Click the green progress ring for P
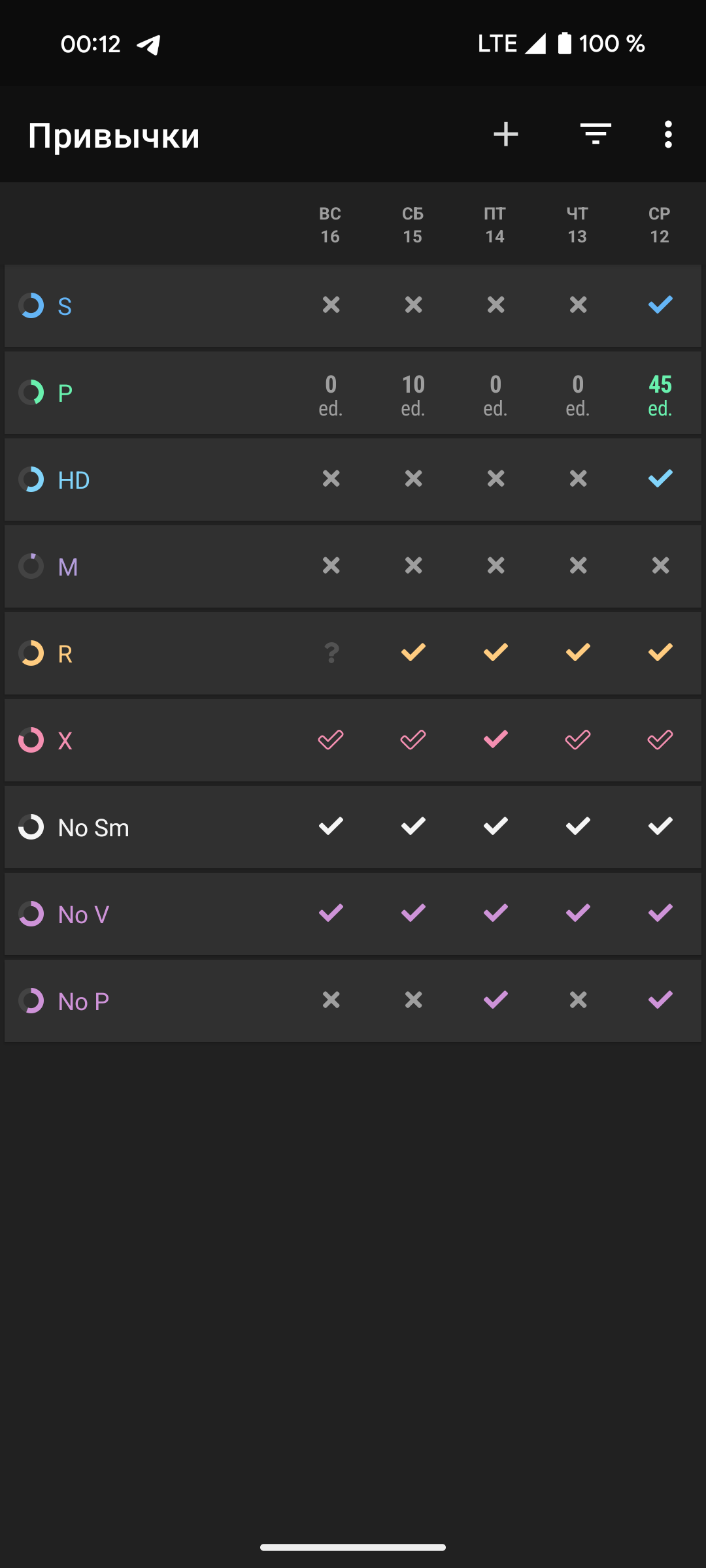Viewport: 706px width, 1568px height. pos(31,393)
